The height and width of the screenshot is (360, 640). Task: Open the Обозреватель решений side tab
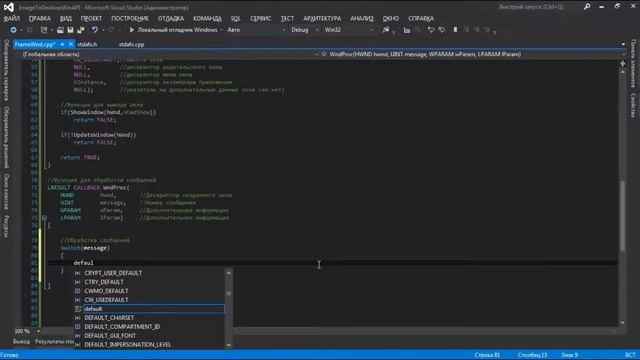pos(6,137)
